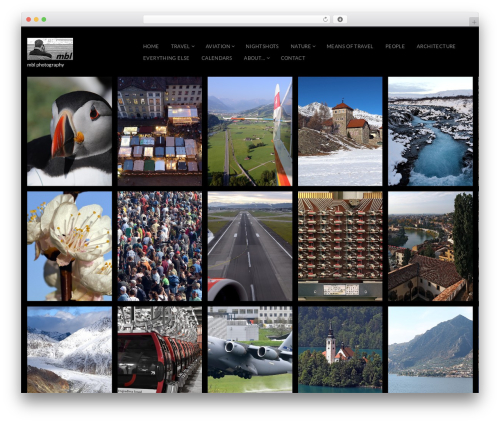Go to Architecture gallery
Image resolution: width=500 pixels, height=423 pixels.
tap(436, 46)
